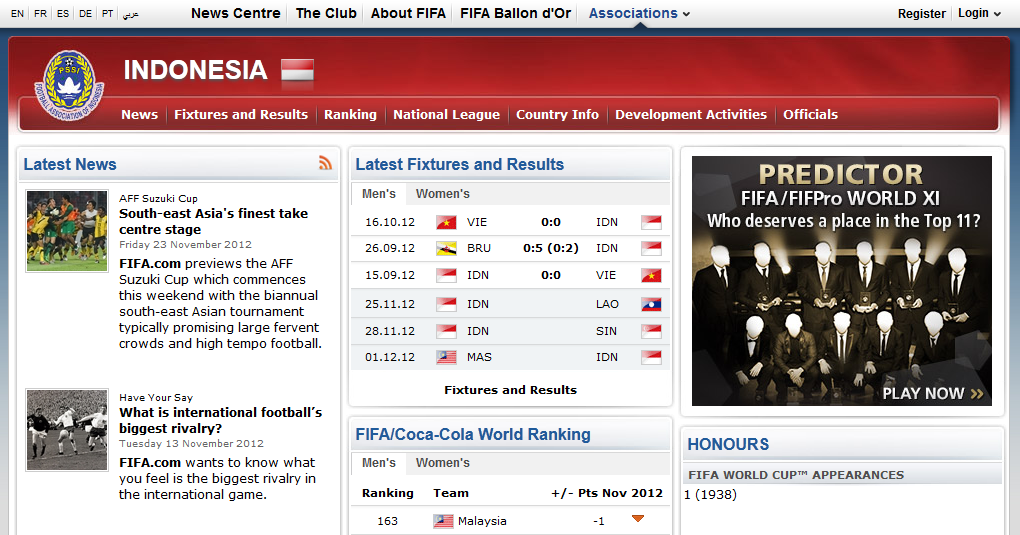Image resolution: width=1020 pixels, height=535 pixels.
Task: Click the Indonesia flag beside the INDONESIA title
Action: pos(297,70)
